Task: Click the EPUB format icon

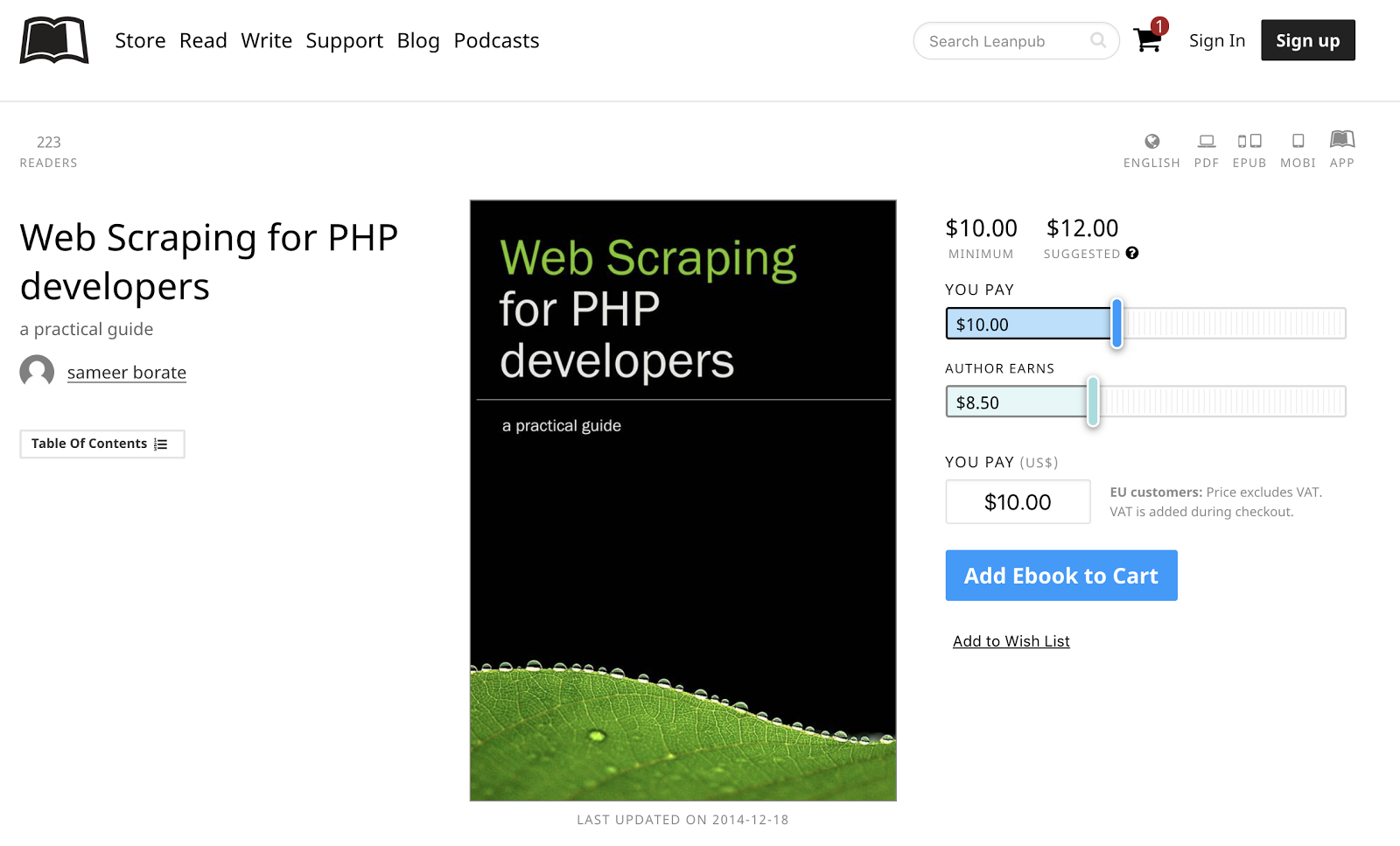Action: pos(1249,141)
